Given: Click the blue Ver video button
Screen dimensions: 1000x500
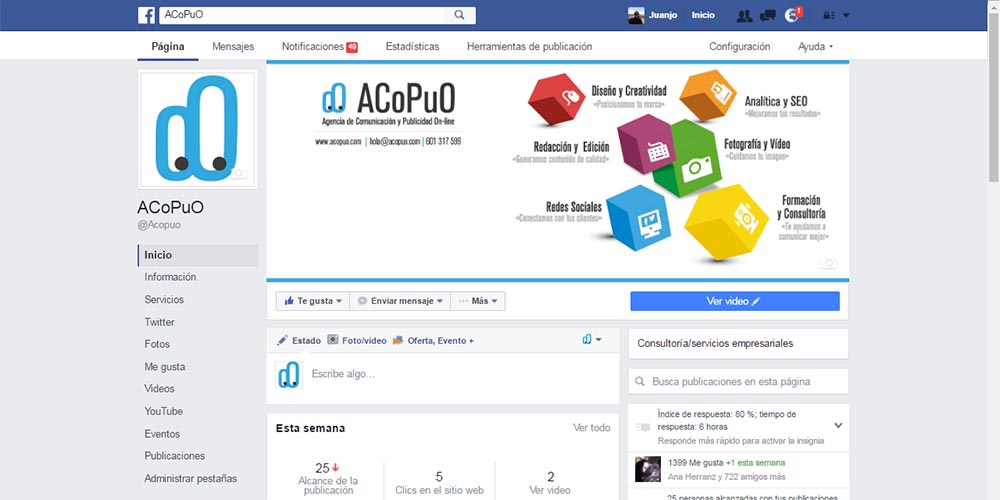Looking at the screenshot, I should point(735,301).
